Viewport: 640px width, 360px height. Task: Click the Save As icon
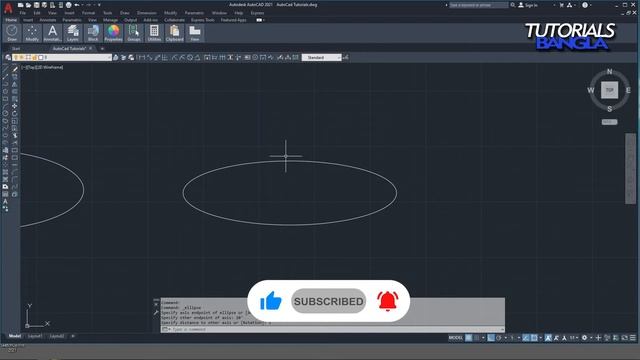[44, 5]
